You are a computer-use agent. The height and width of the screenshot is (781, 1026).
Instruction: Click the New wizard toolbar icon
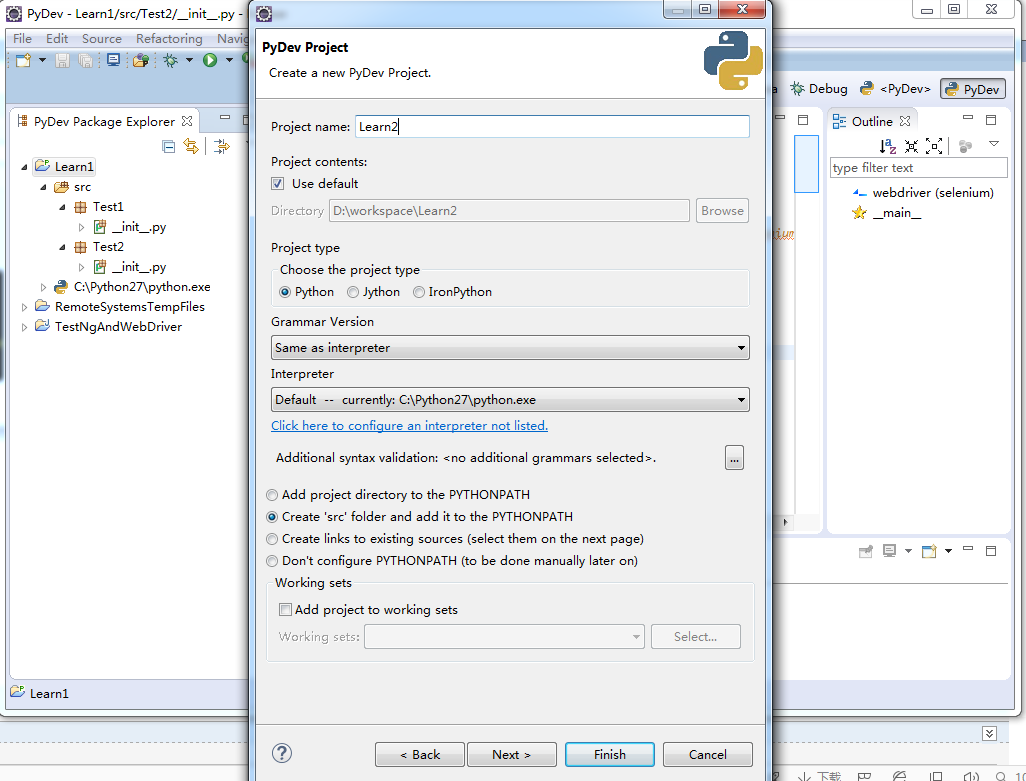point(23,60)
